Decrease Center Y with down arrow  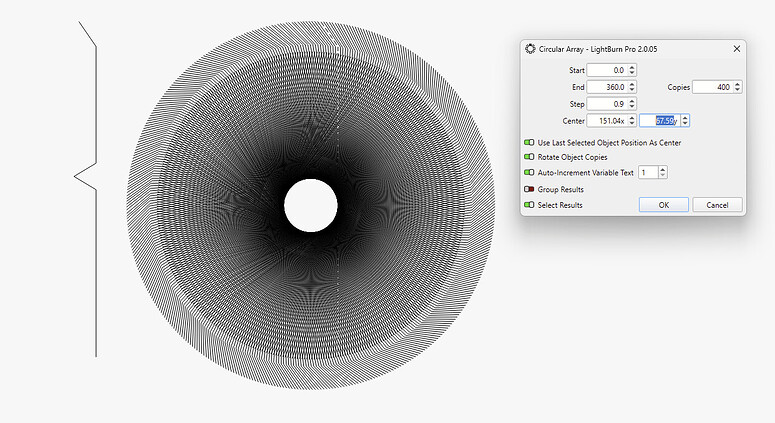[x=685, y=124]
